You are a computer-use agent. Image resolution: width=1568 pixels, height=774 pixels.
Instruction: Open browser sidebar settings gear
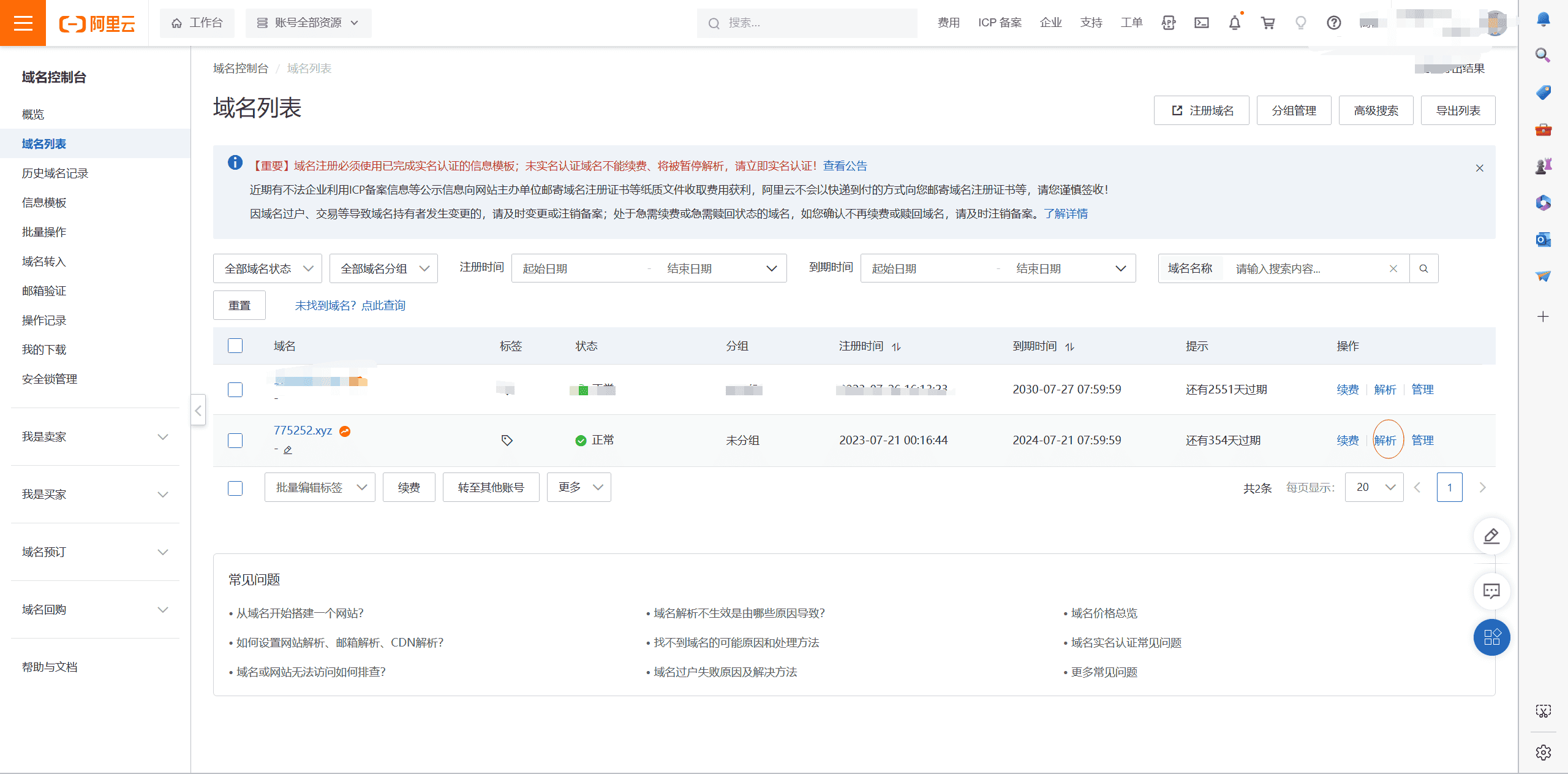[x=1543, y=753]
